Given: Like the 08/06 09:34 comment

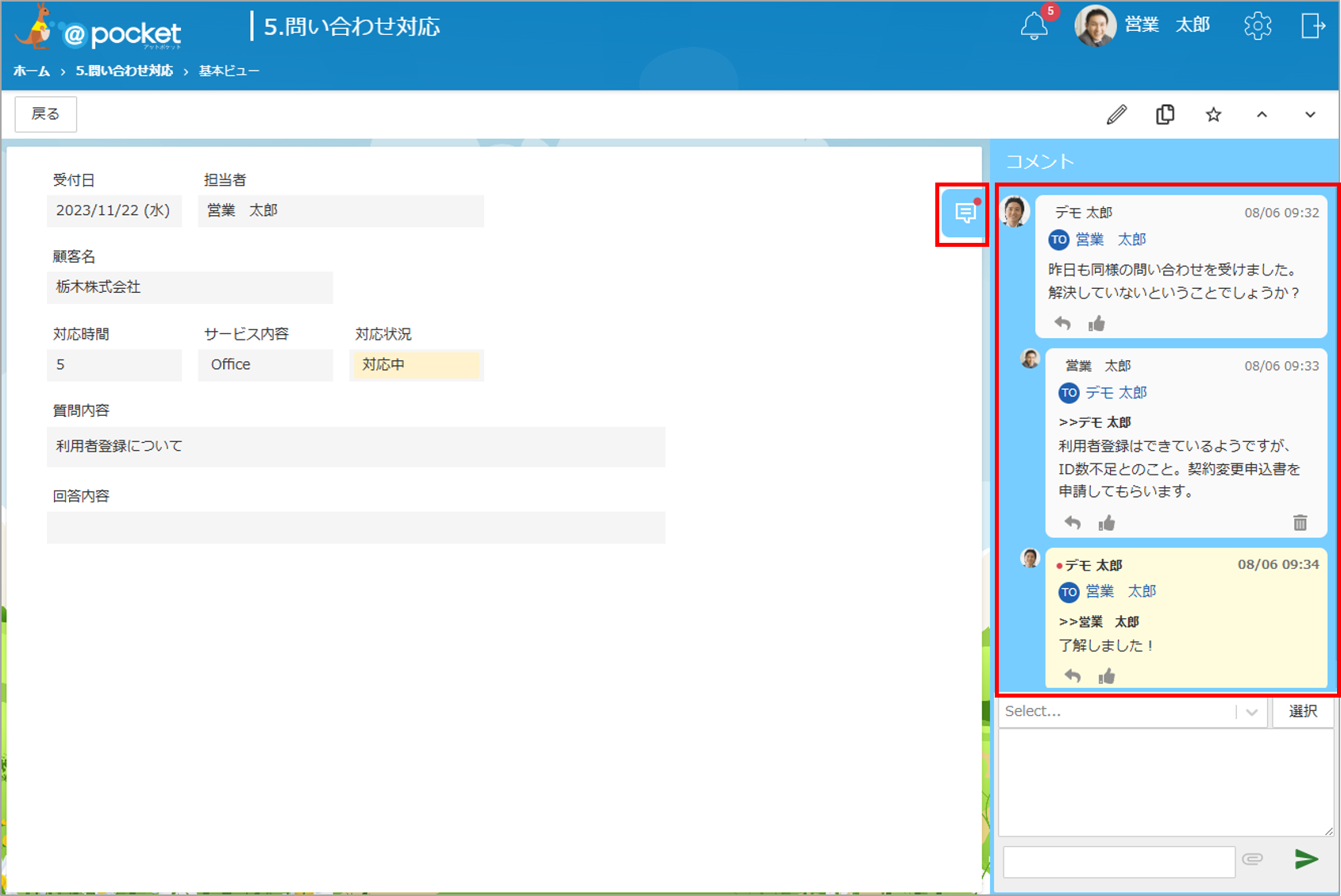Looking at the screenshot, I should pos(1107,675).
